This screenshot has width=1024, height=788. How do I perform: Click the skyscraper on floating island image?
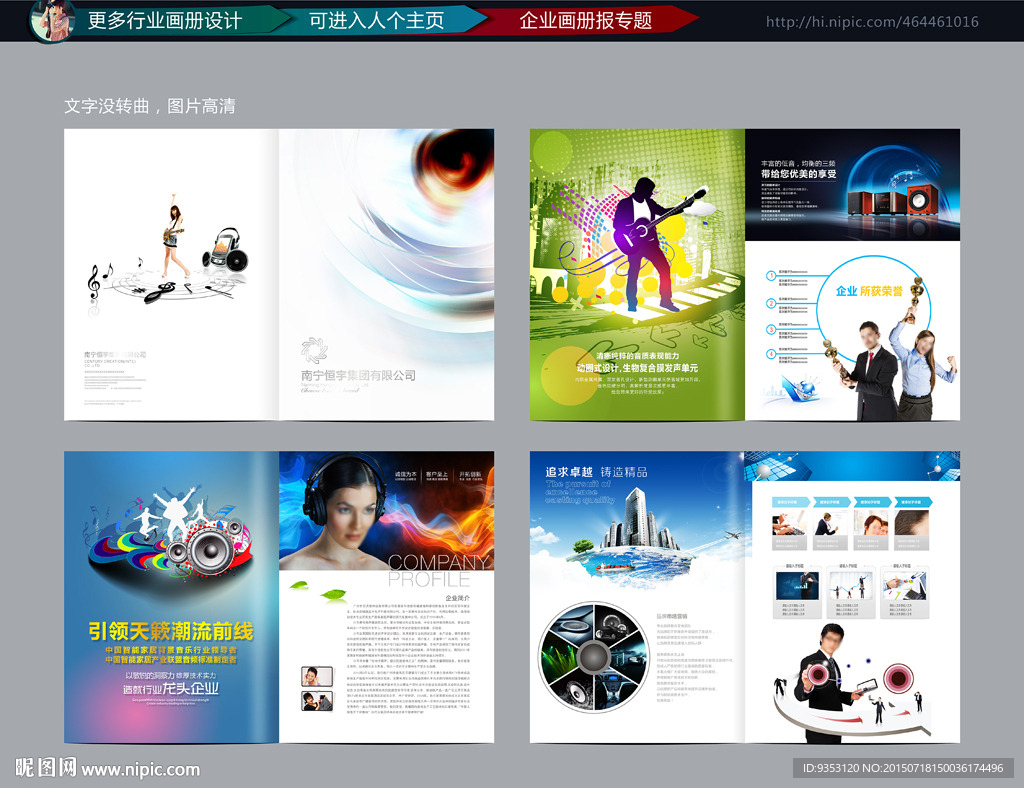click(630, 539)
